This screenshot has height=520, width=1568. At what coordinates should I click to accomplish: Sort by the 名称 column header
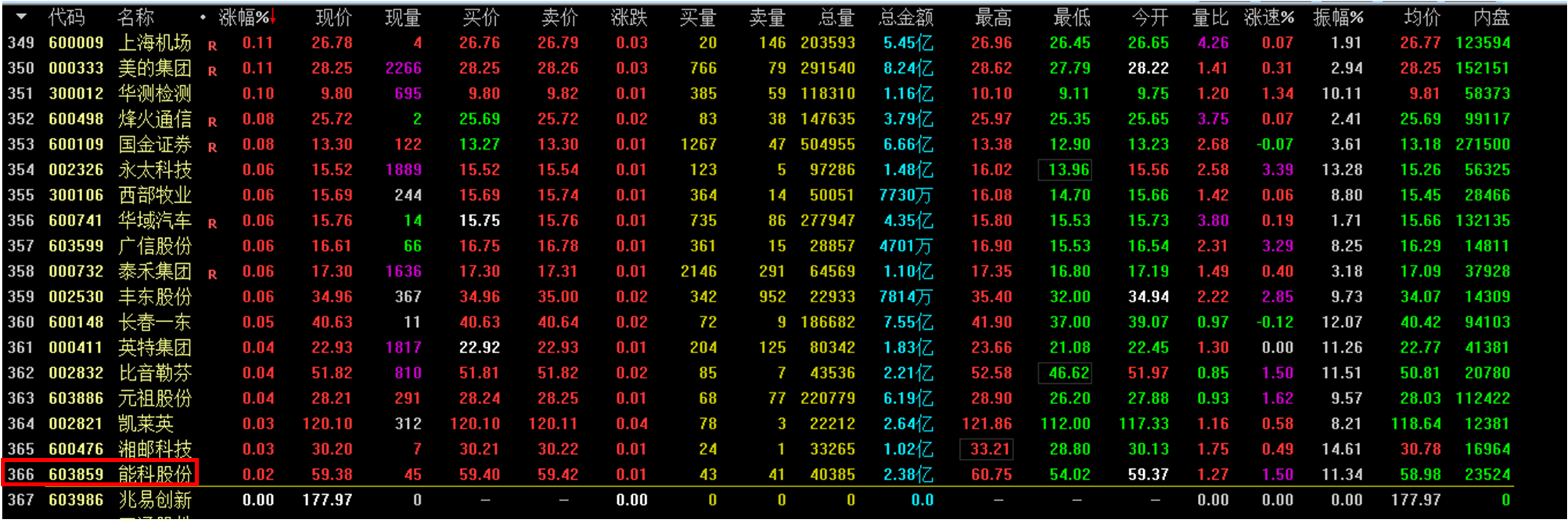coord(136,16)
